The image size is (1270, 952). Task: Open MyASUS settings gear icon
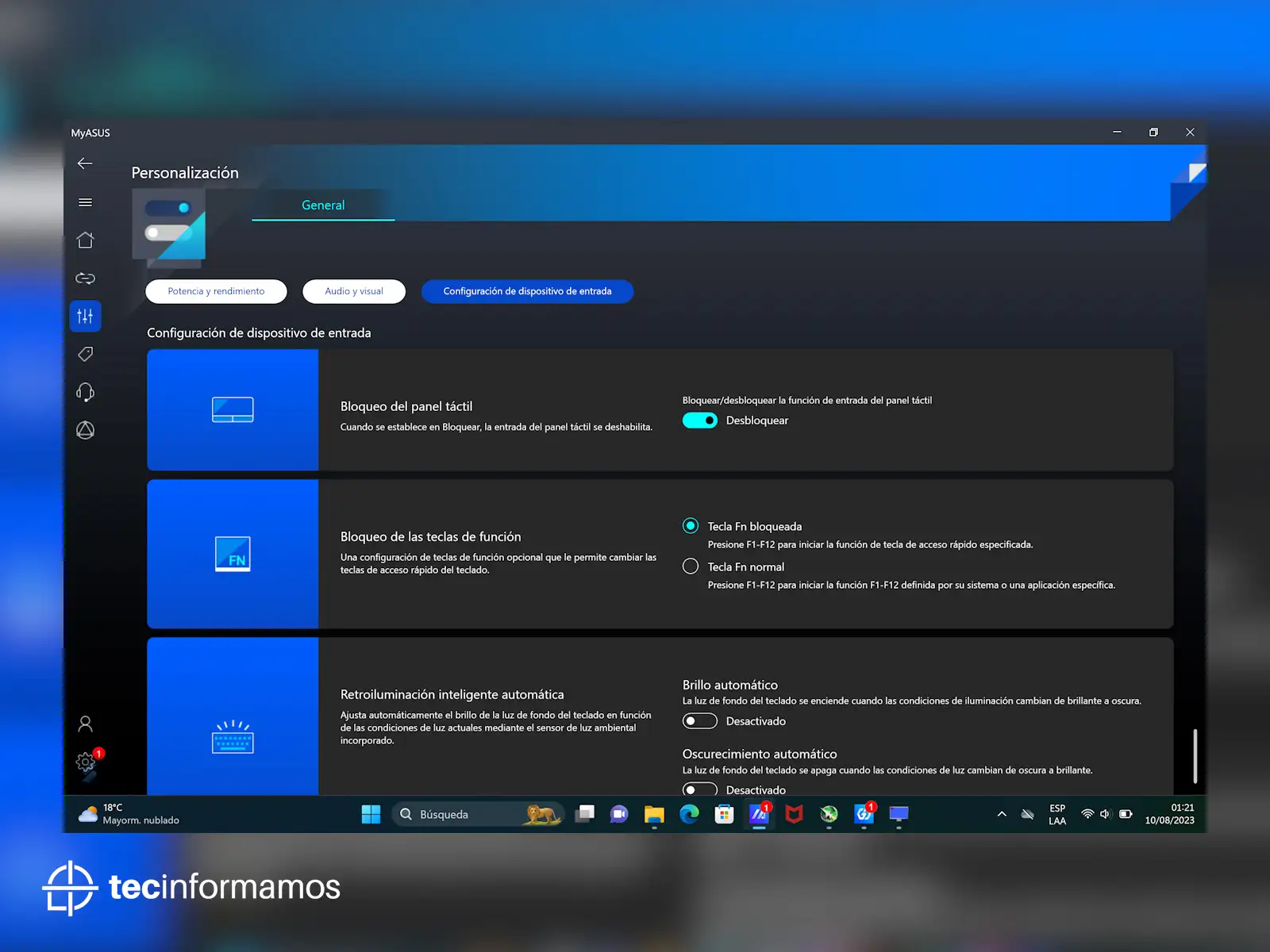click(85, 762)
